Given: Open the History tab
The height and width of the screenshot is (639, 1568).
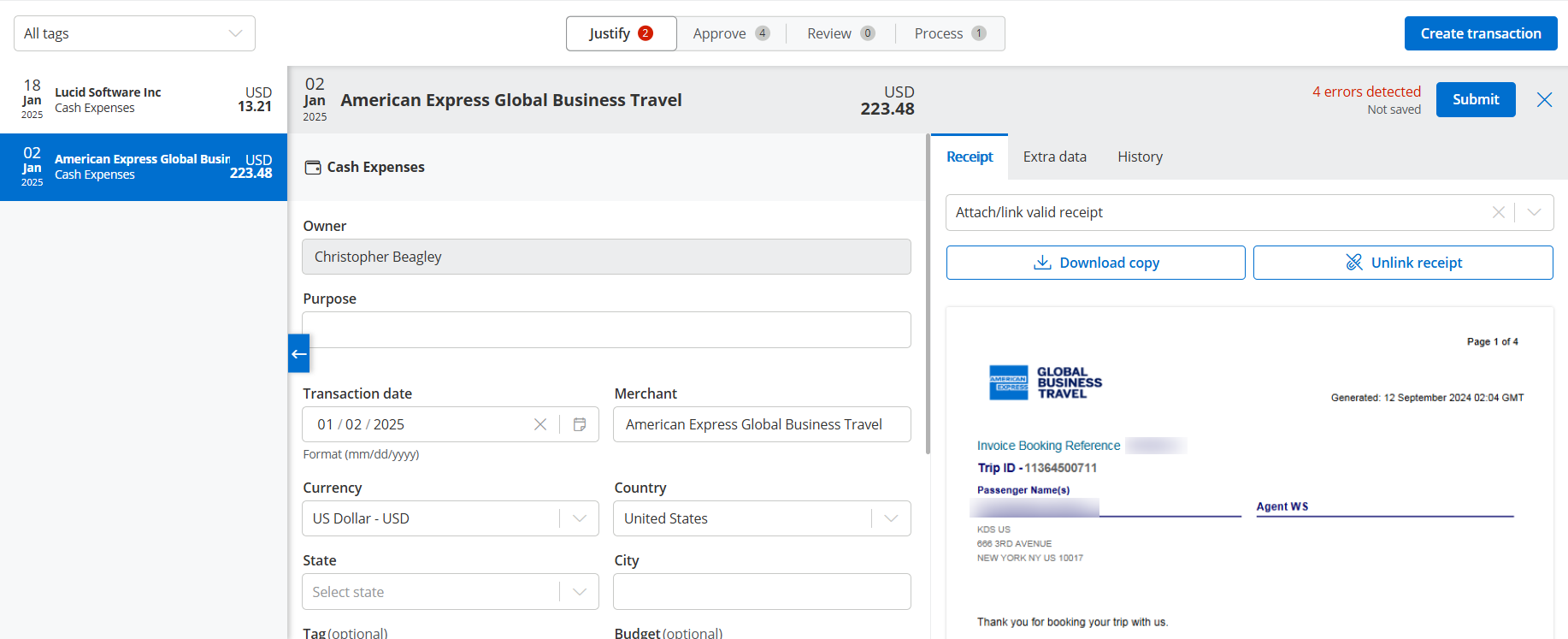Looking at the screenshot, I should pos(1140,157).
